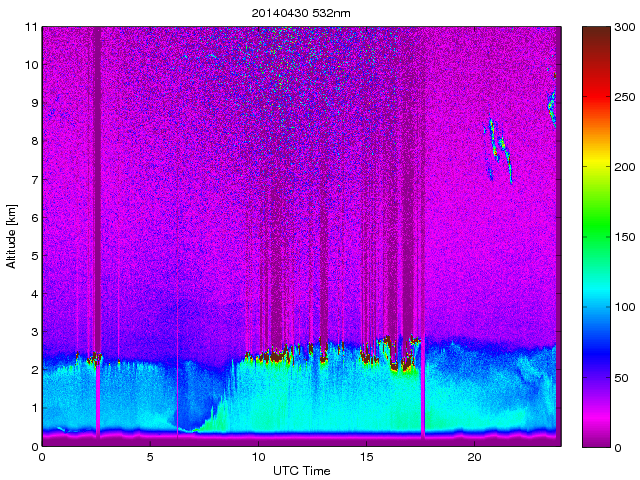Click the altitude axis tick label 9

(35, 103)
